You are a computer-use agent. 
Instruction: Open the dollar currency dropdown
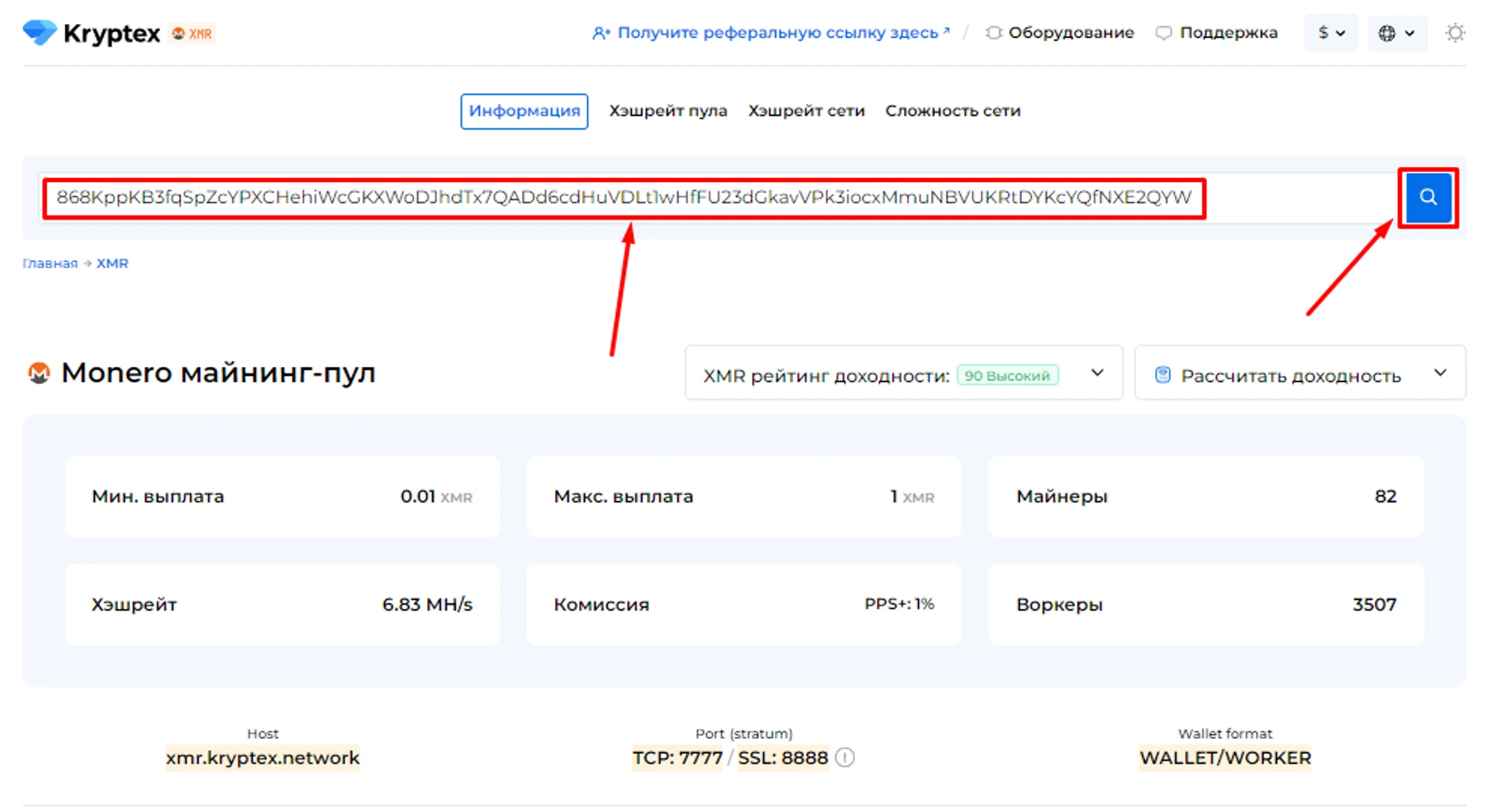click(x=1330, y=33)
